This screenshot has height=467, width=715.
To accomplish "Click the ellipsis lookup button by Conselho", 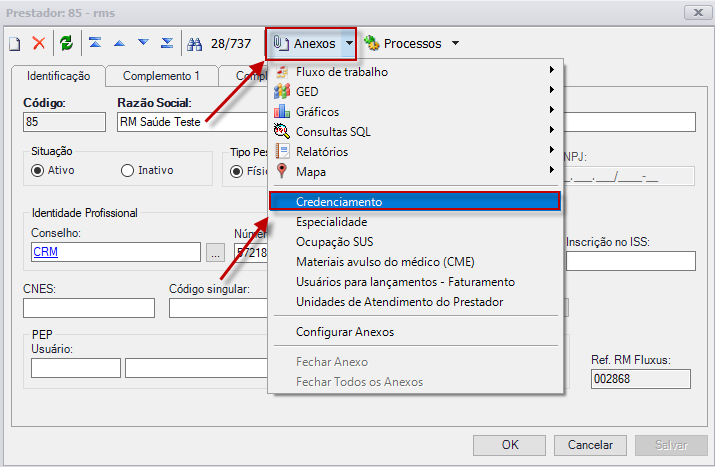I will point(215,252).
